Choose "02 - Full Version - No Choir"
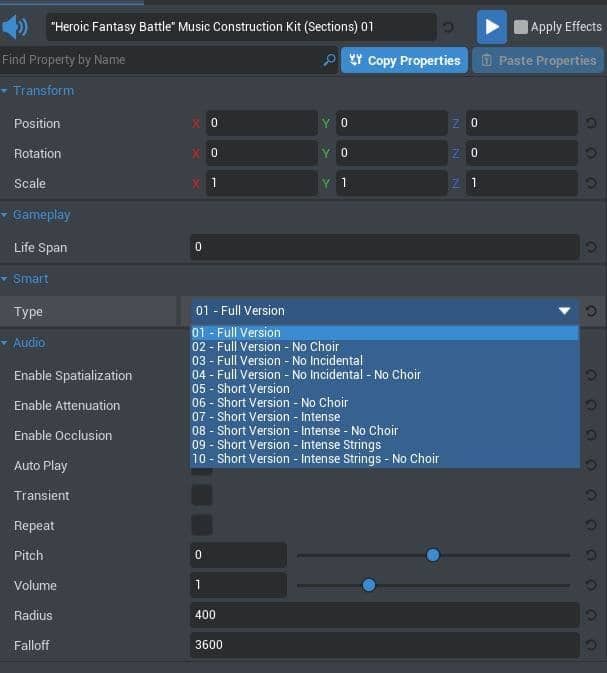Screen dimensions: 607x673 point(265,347)
